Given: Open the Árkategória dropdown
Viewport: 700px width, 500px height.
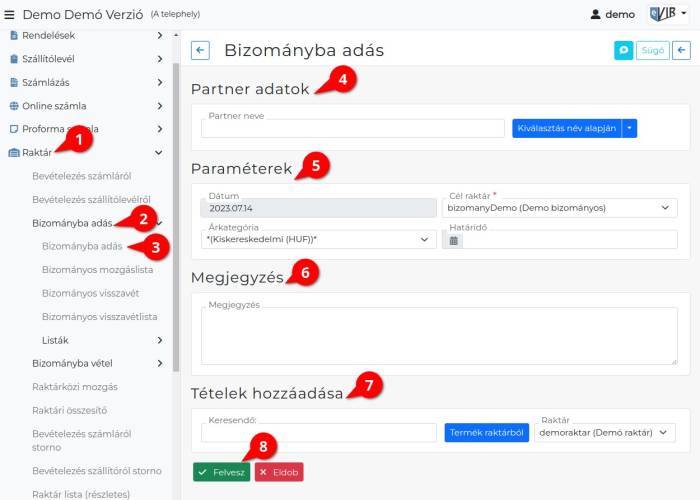Looking at the screenshot, I should 318,240.
